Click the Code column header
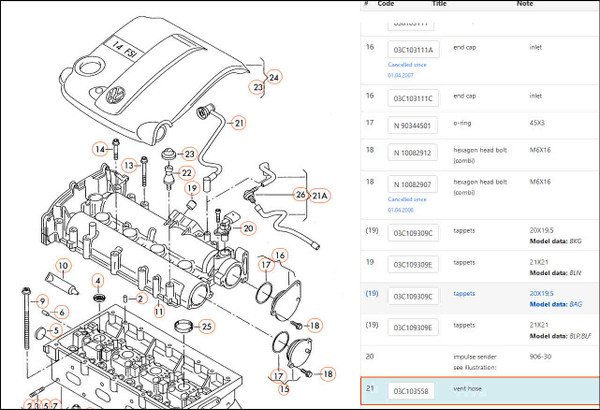 tap(385, 3)
